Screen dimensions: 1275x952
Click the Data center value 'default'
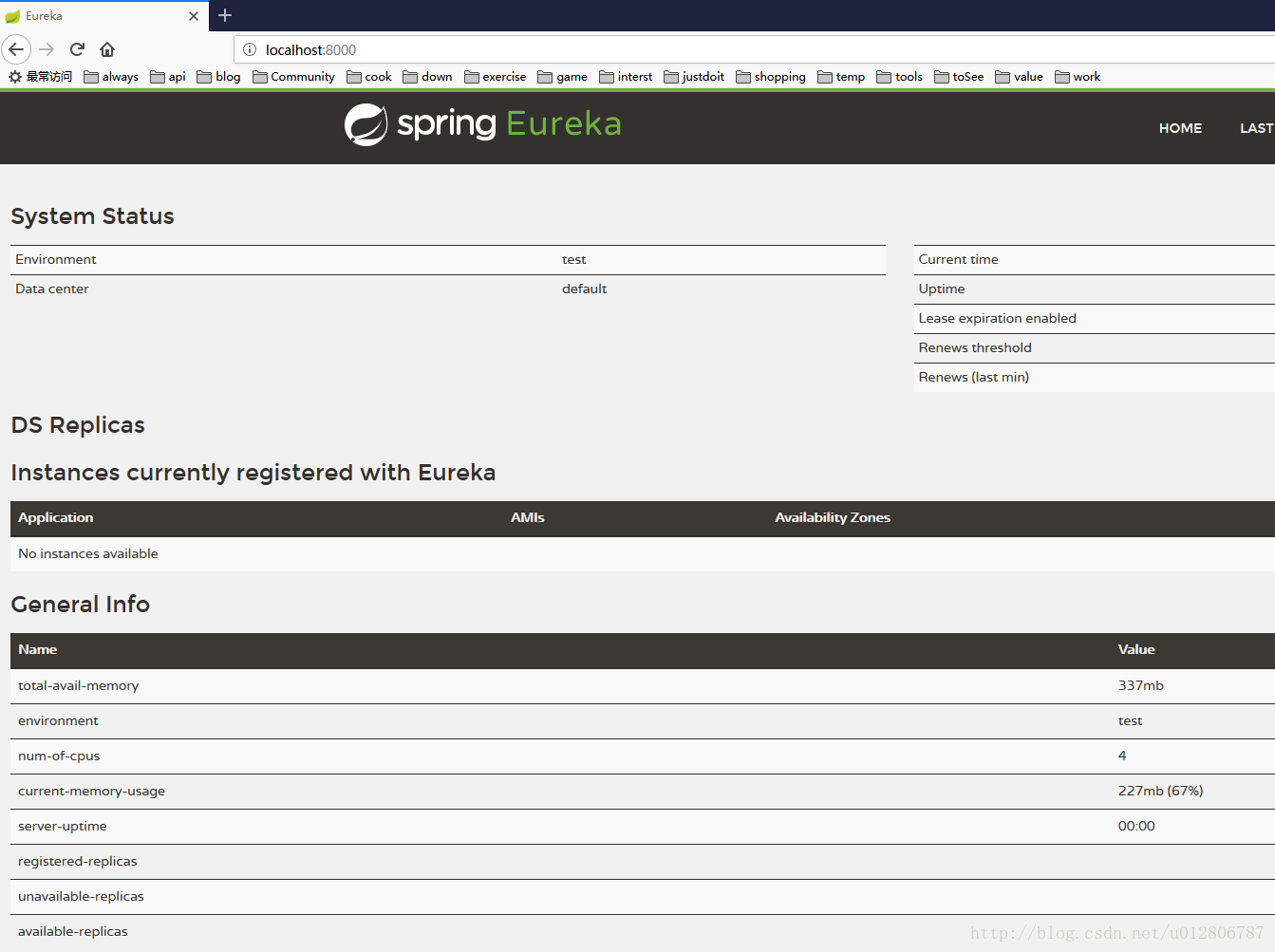584,289
